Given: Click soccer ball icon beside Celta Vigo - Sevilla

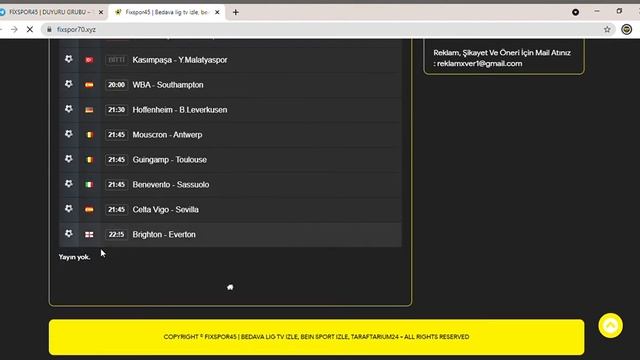Looking at the screenshot, I should (69, 209).
